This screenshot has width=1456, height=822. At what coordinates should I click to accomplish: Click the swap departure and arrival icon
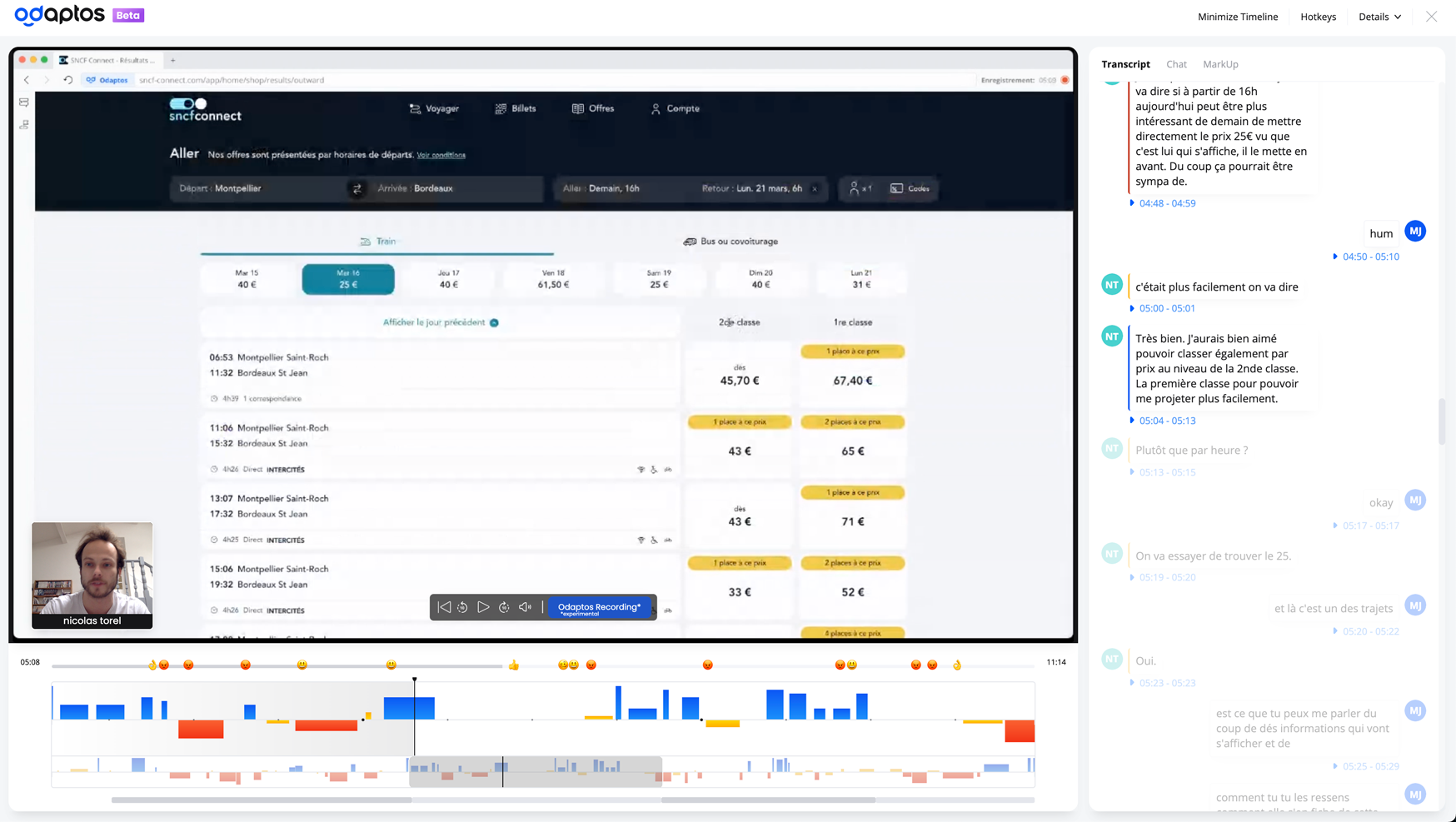click(x=357, y=189)
